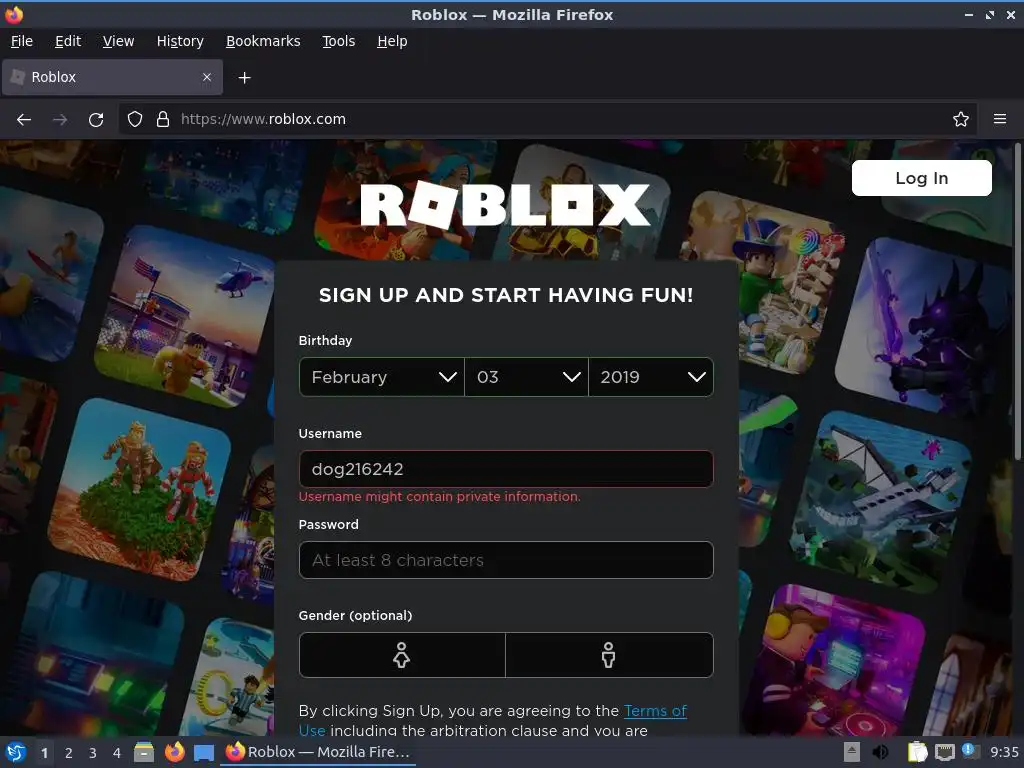Click the removable media eject tray icon
The image size is (1024, 768).
852,752
